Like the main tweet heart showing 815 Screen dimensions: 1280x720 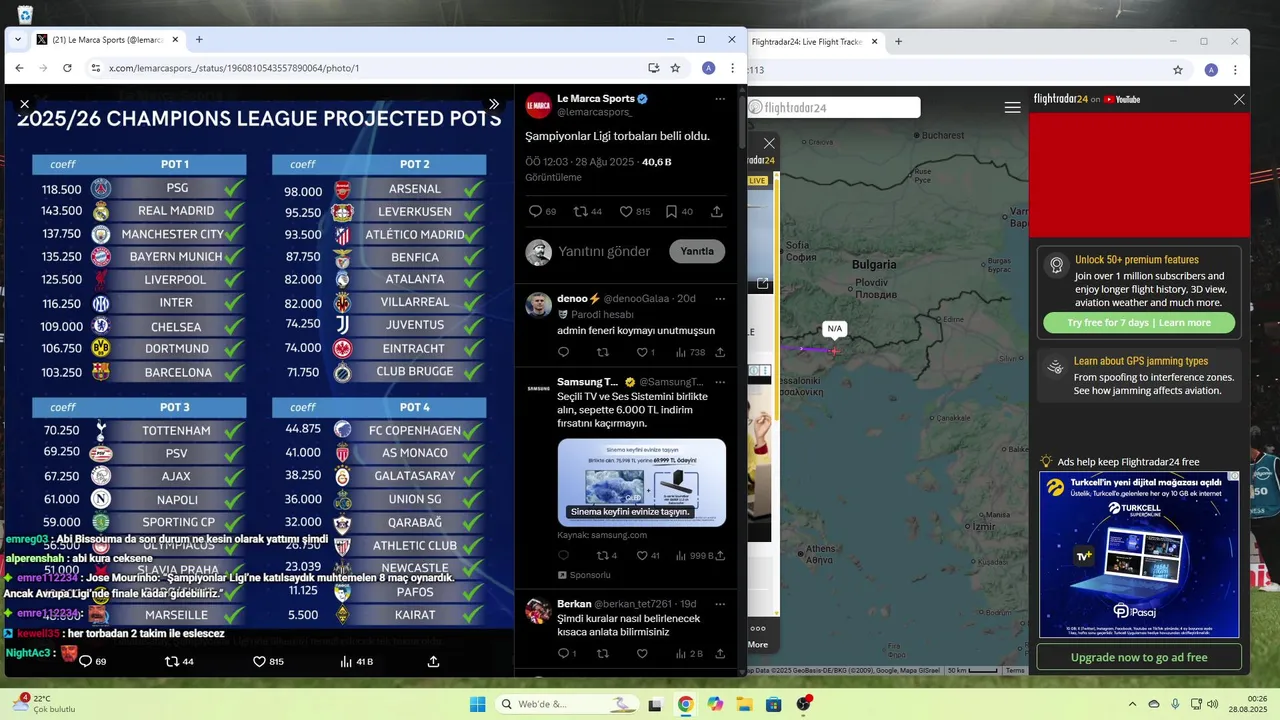(x=634, y=211)
